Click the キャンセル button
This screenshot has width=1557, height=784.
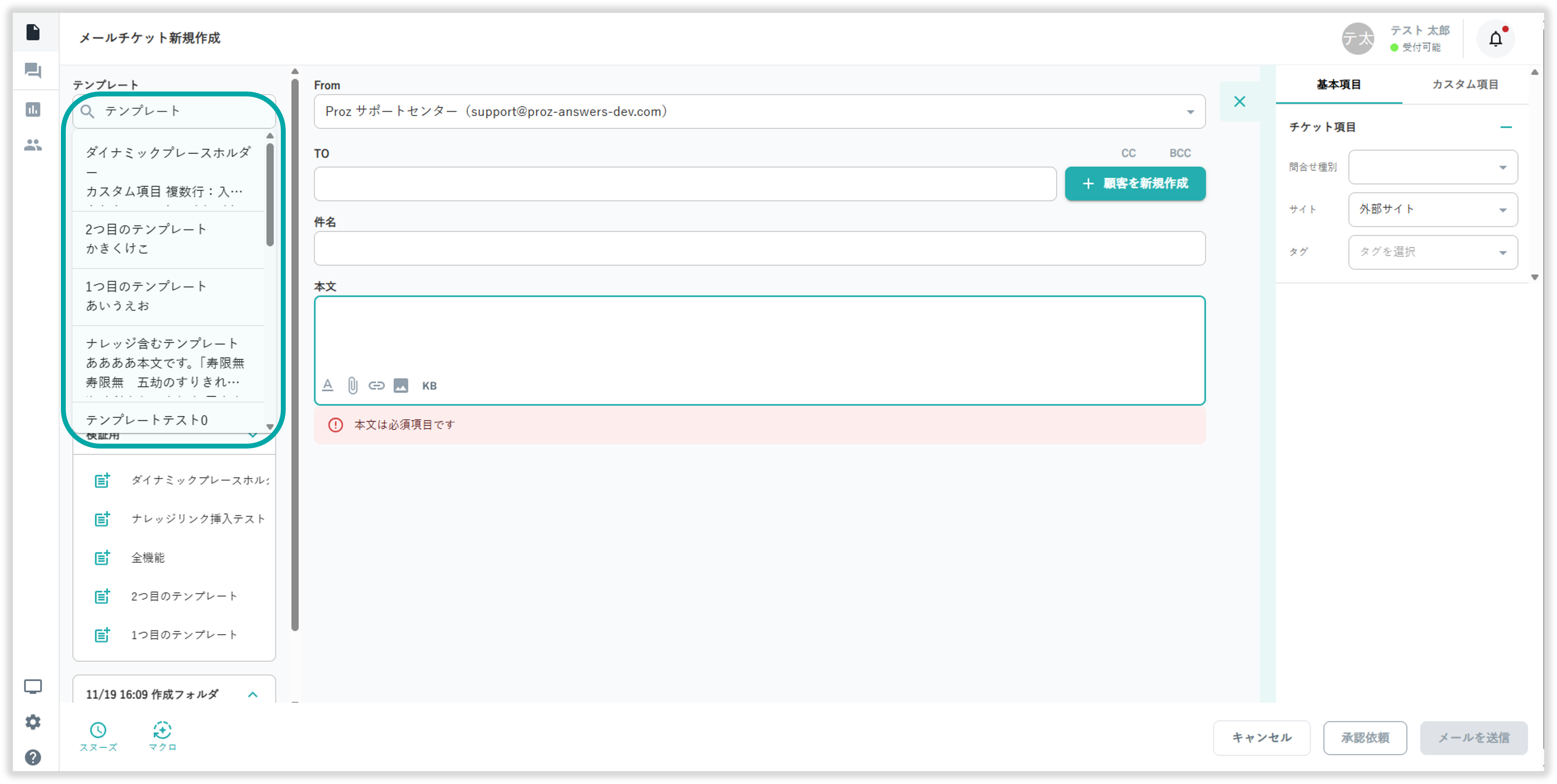coord(1261,737)
